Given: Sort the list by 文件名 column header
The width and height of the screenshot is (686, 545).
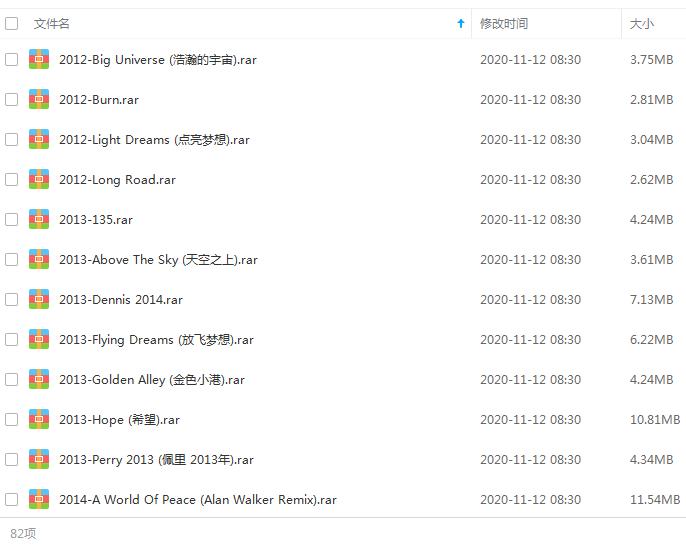Looking at the screenshot, I should (x=52, y=24).
